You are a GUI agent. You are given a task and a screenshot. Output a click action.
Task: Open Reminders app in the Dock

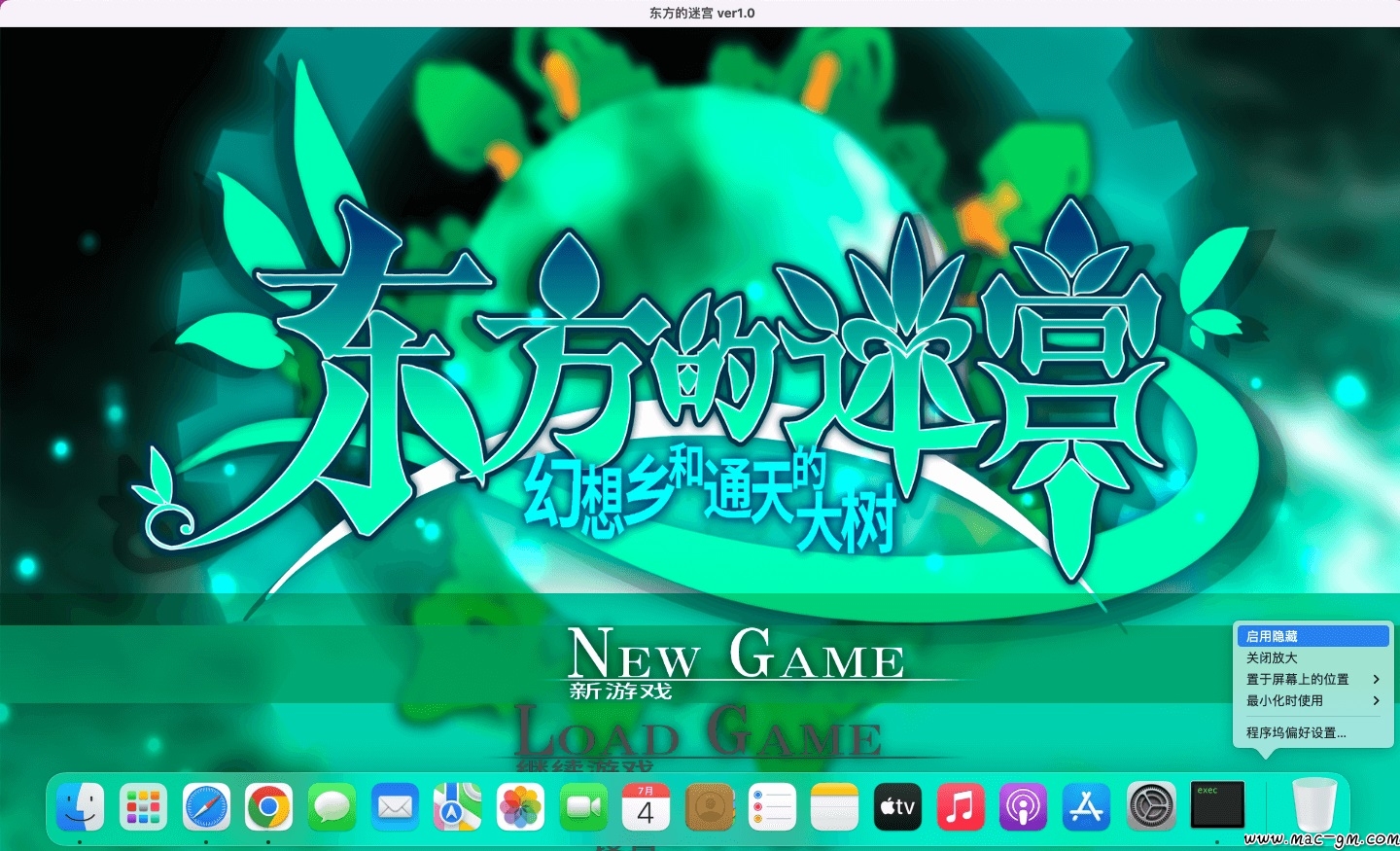[x=772, y=806]
